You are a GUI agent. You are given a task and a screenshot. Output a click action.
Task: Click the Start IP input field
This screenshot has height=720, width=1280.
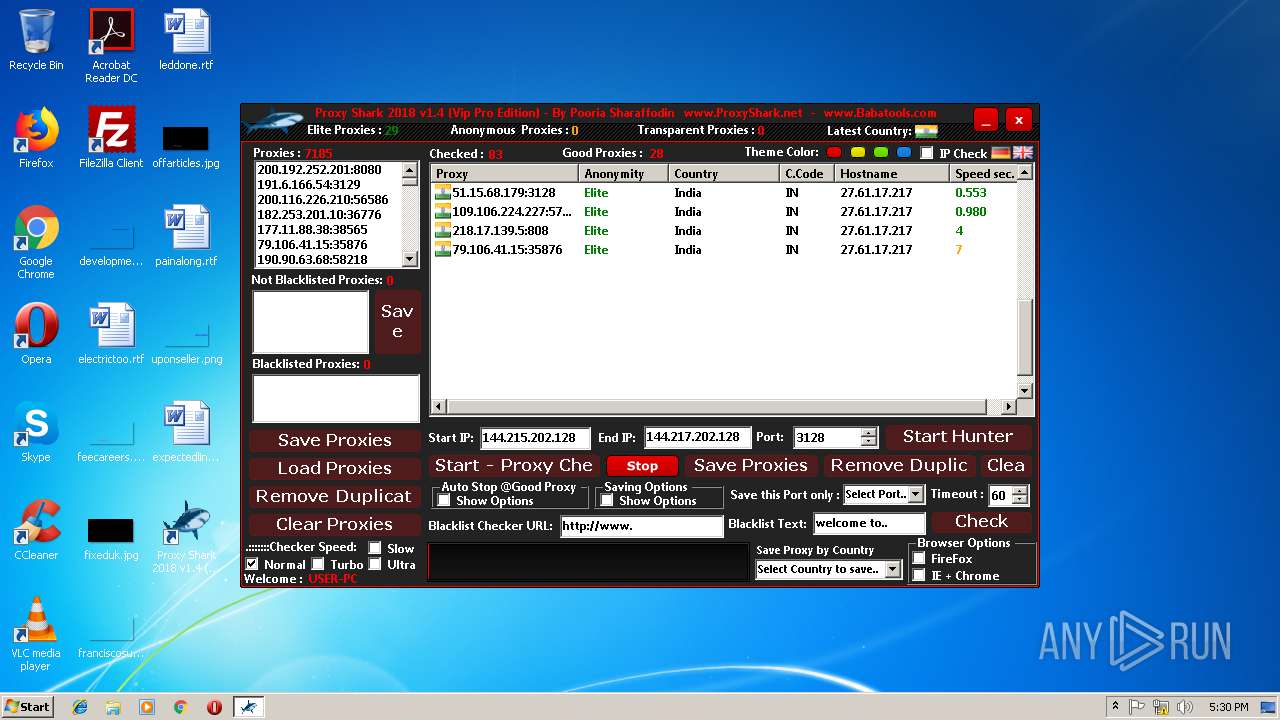(536, 437)
